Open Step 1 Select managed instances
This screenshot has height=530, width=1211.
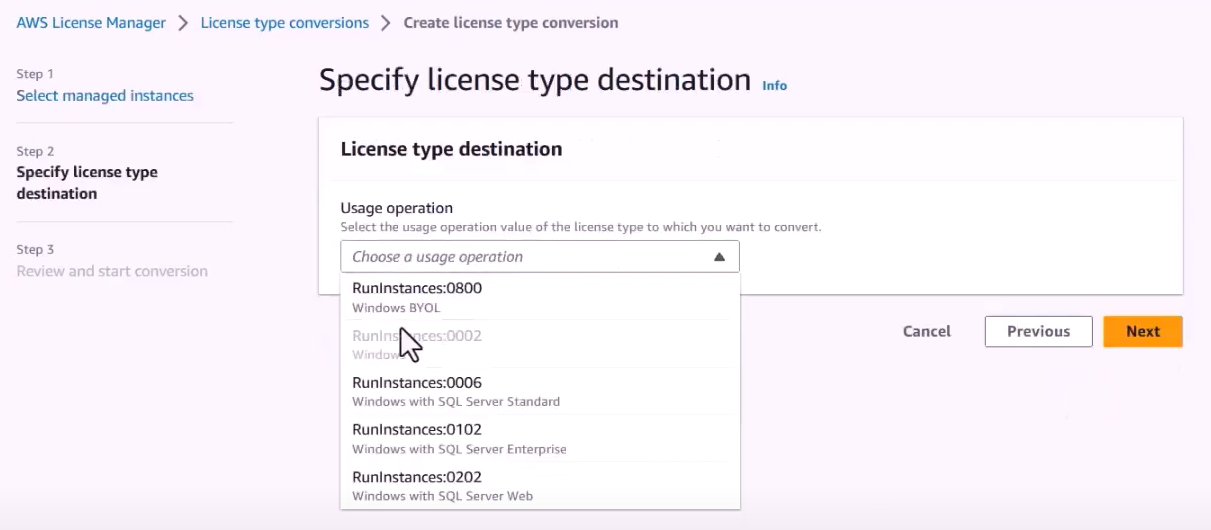[x=105, y=96]
